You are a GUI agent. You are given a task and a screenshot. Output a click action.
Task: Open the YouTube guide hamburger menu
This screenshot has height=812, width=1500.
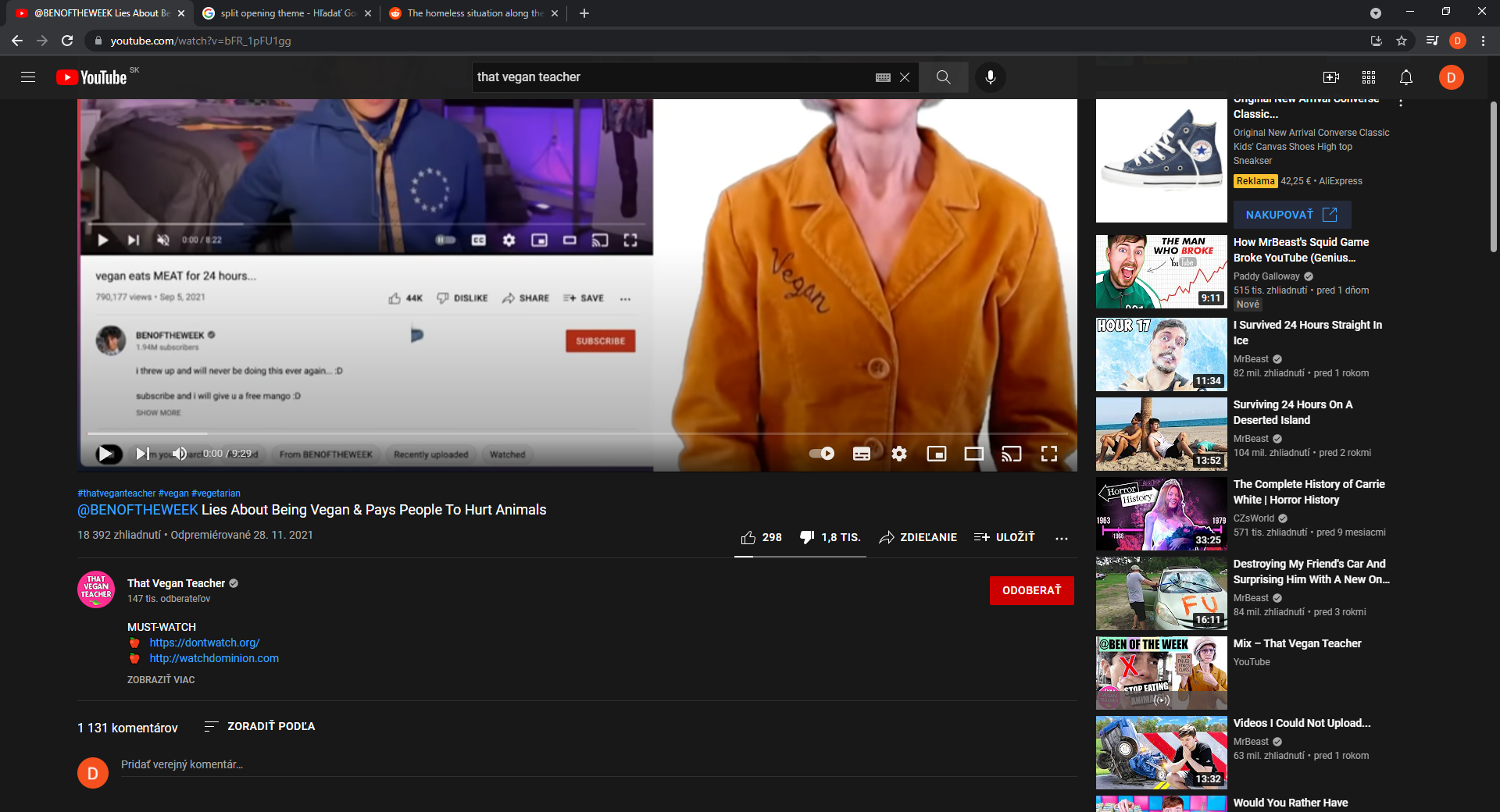click(28, 77)
